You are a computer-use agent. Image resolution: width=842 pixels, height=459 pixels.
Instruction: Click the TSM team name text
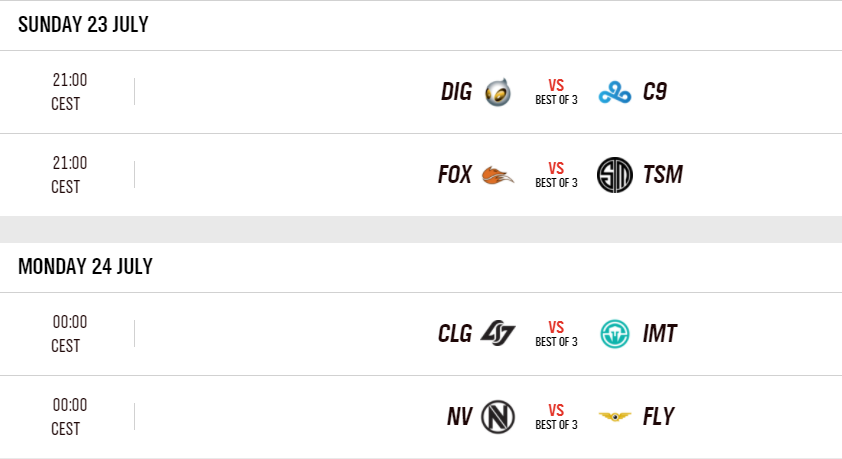[663, 175]
